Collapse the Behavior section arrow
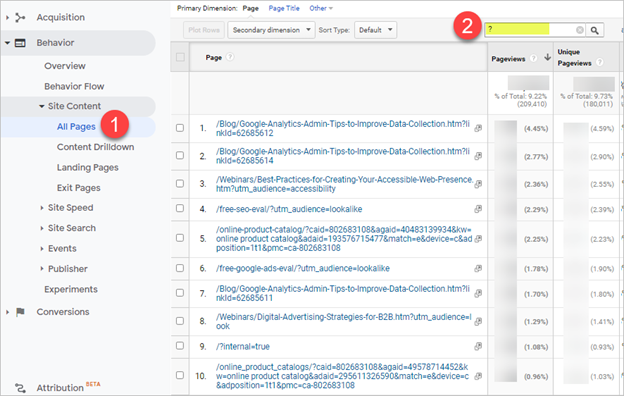Viewport: 624px width, 396px height. coord(7,43)
